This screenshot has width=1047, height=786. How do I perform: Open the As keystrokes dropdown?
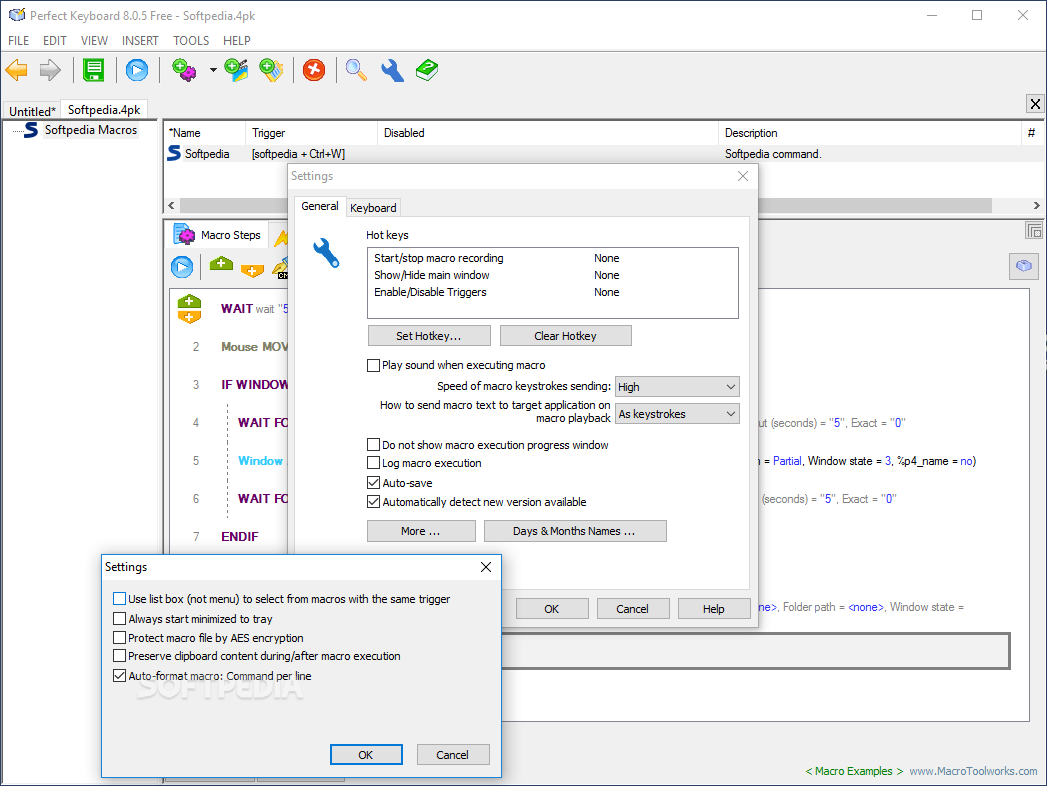click(677, 414)
